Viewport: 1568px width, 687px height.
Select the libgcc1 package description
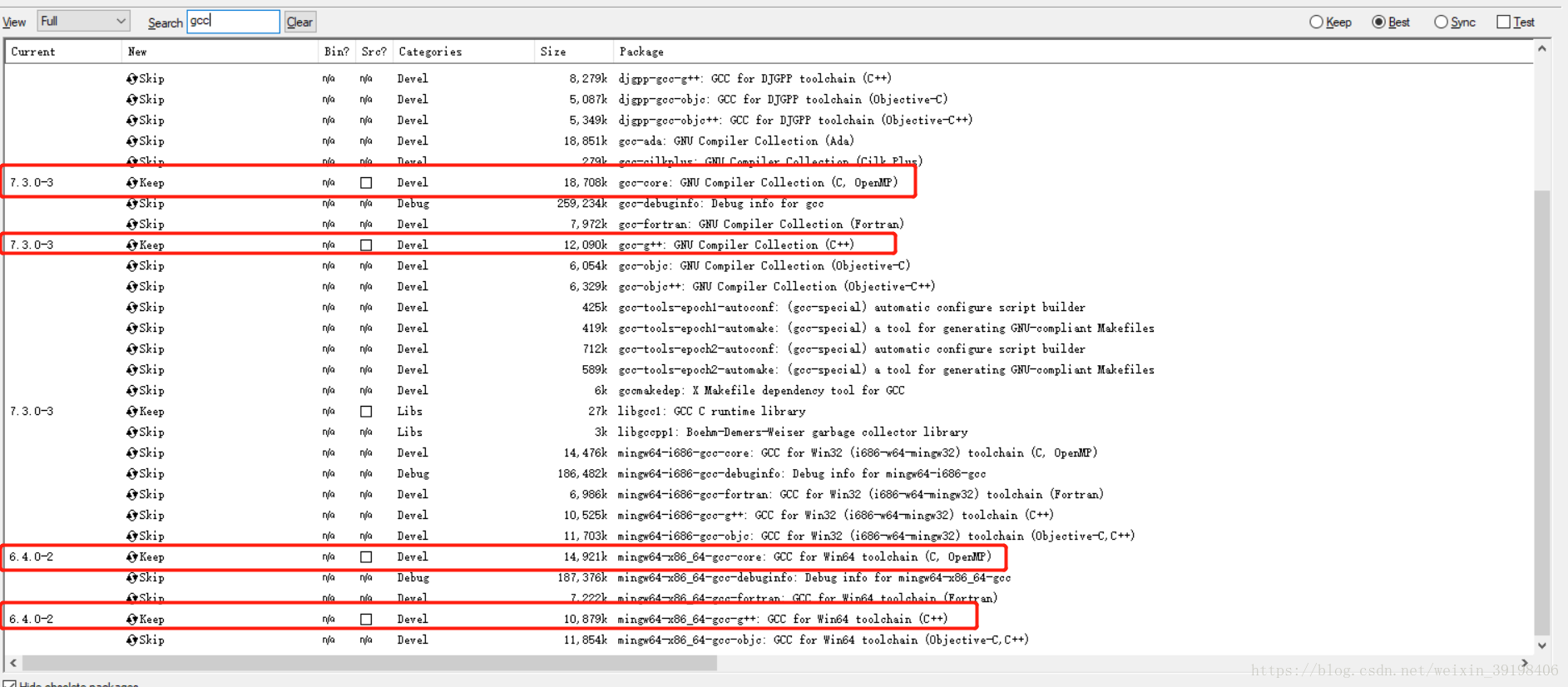(x=711, y=411)
